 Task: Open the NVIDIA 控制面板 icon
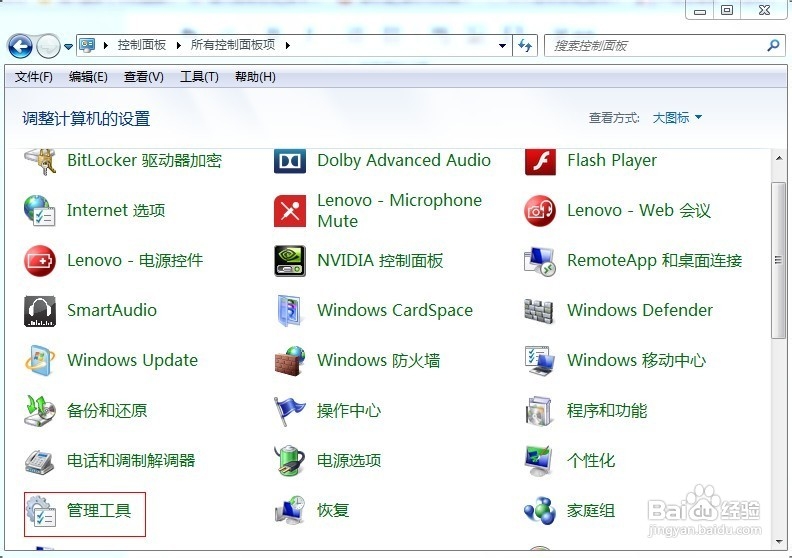coord(290,261)
